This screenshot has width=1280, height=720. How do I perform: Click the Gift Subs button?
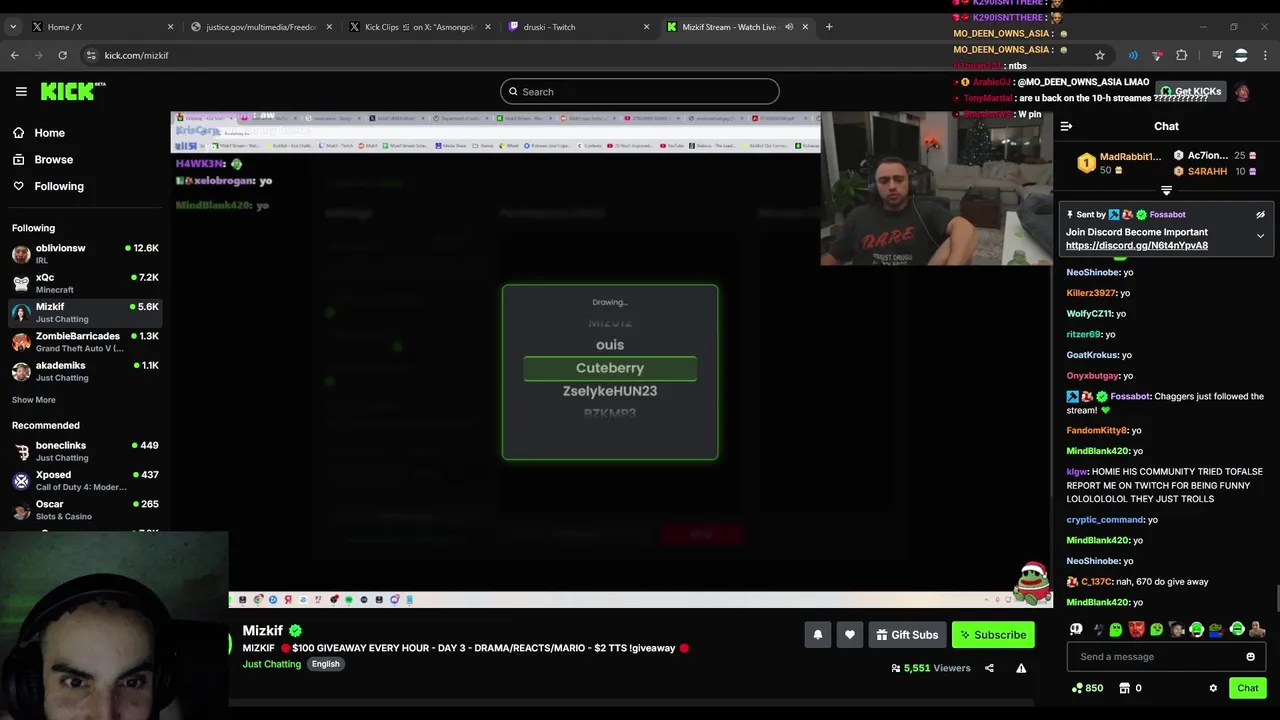[x=907, y=635]
